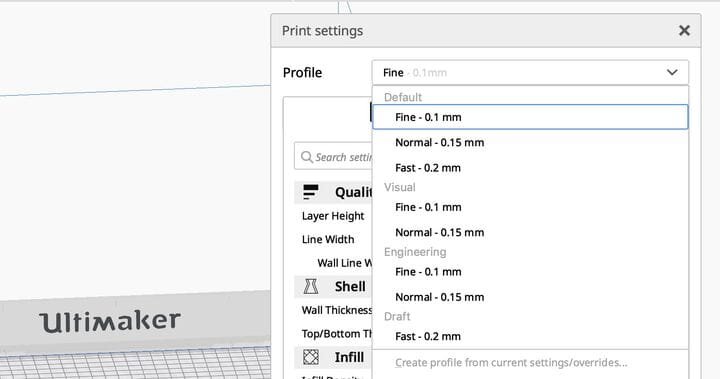Click the Search settings field
Screen dimensions: 720x379
pyautogui.click(x=333, y=157)
